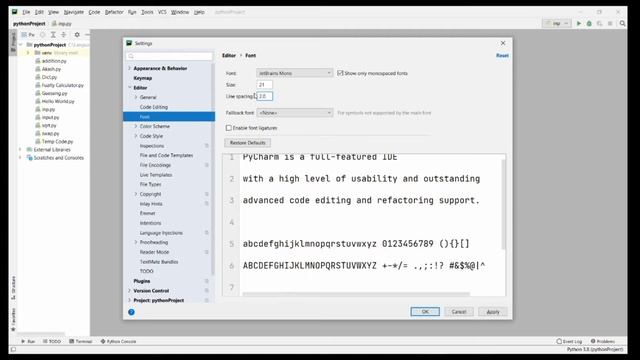Click Apply in Settings dialog
The height and width of the screenshot is (360, 640).
(493, 312)
